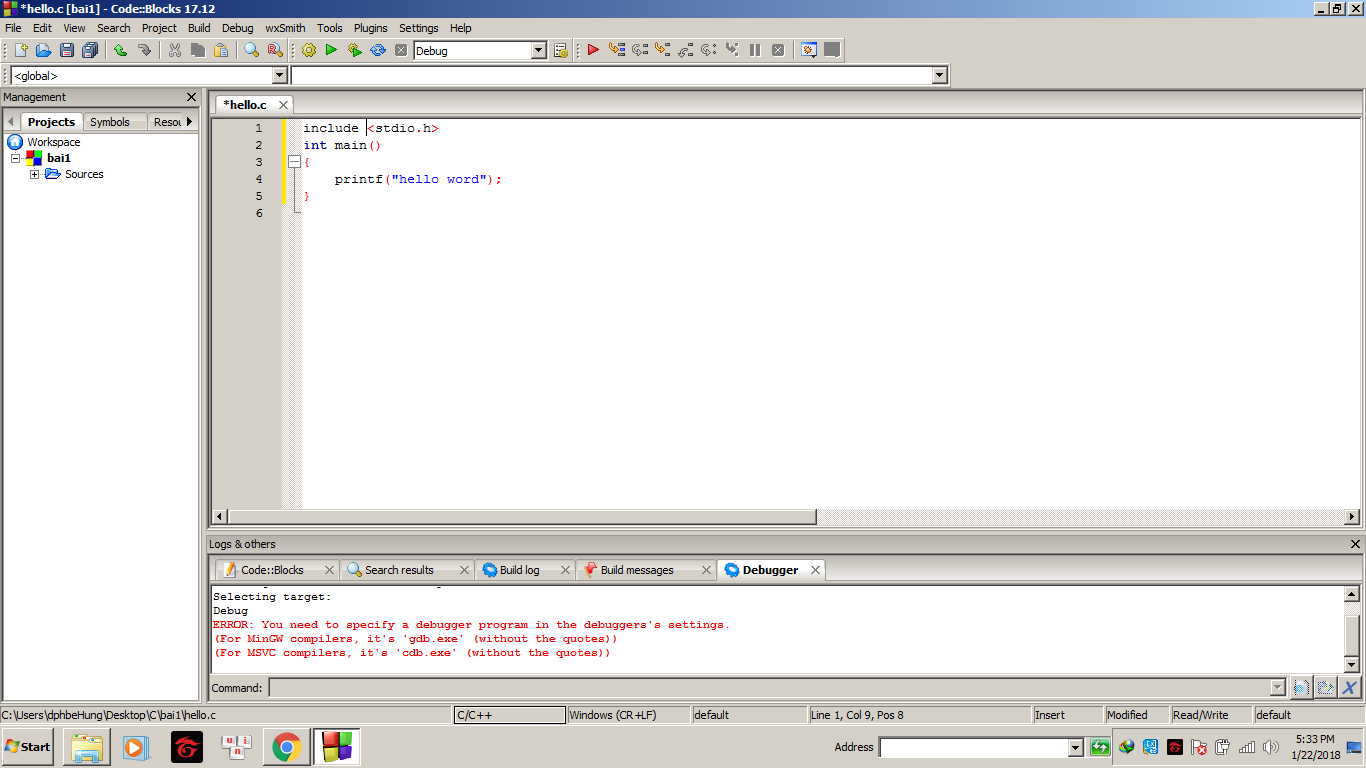Close the Management panel
This screenshot has height=768, width=1366.
point(192,97)
